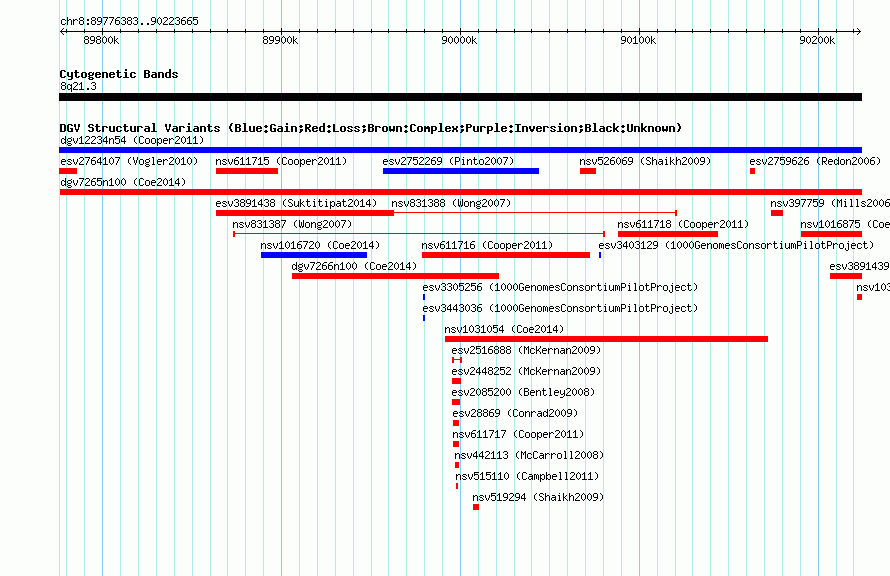Click the blue esv2752269 gain bar
The width and height of the screenshot is (890, 576).
[461, 171]
